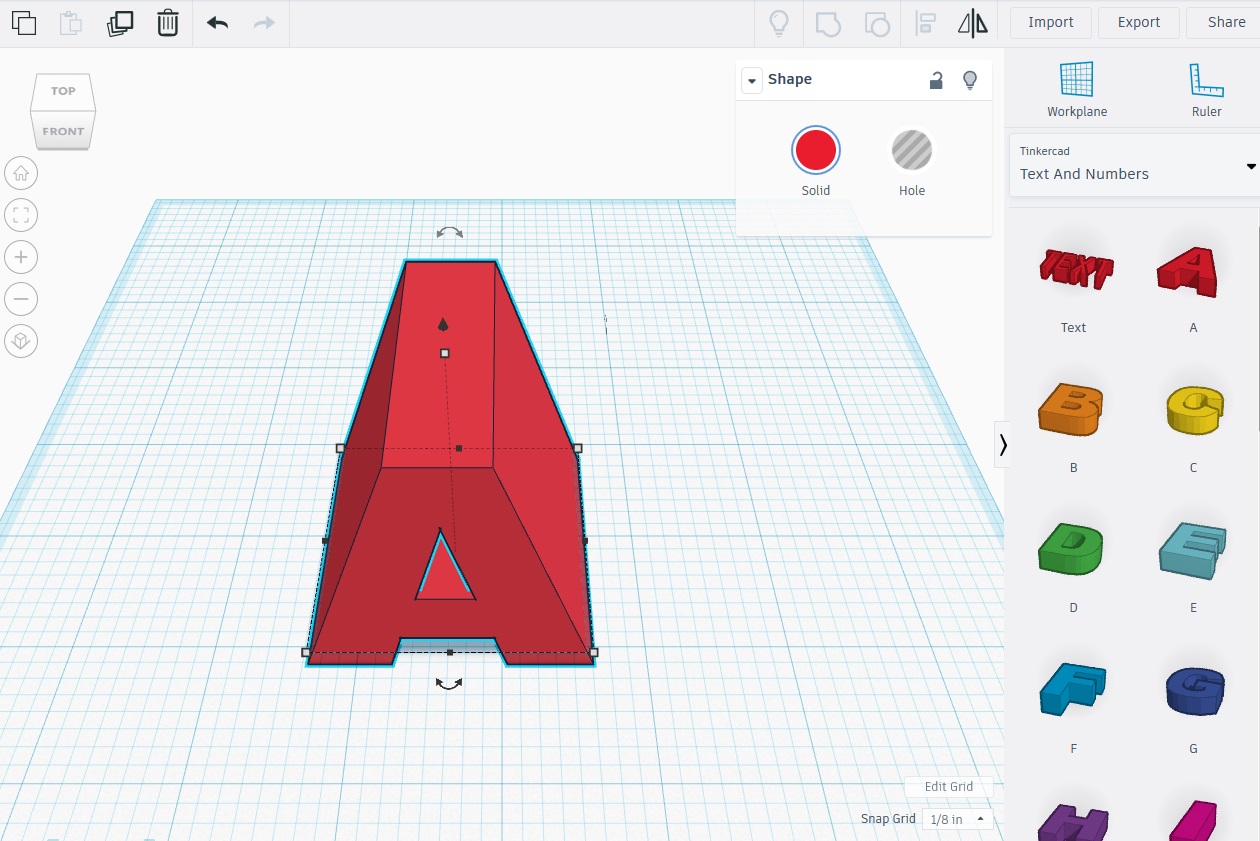Redo the last undone action

264,22
